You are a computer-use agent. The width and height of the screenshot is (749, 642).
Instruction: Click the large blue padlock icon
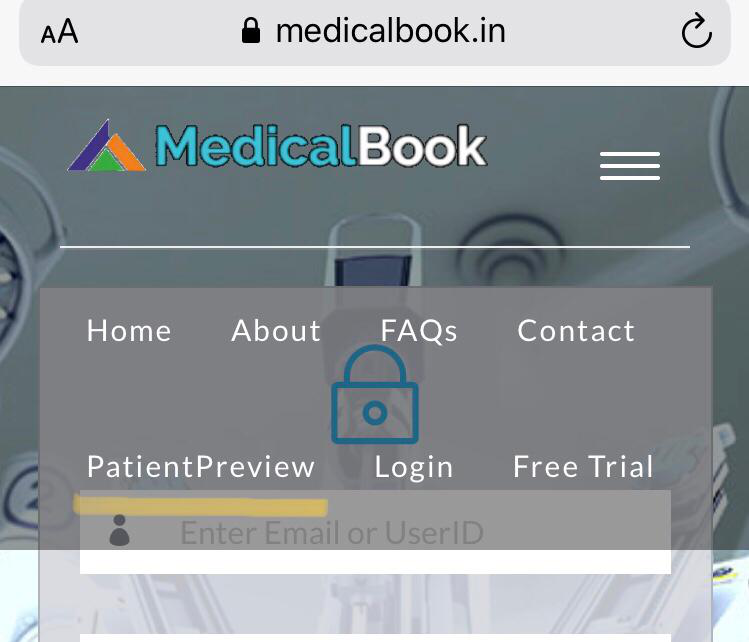click(375, 395)
